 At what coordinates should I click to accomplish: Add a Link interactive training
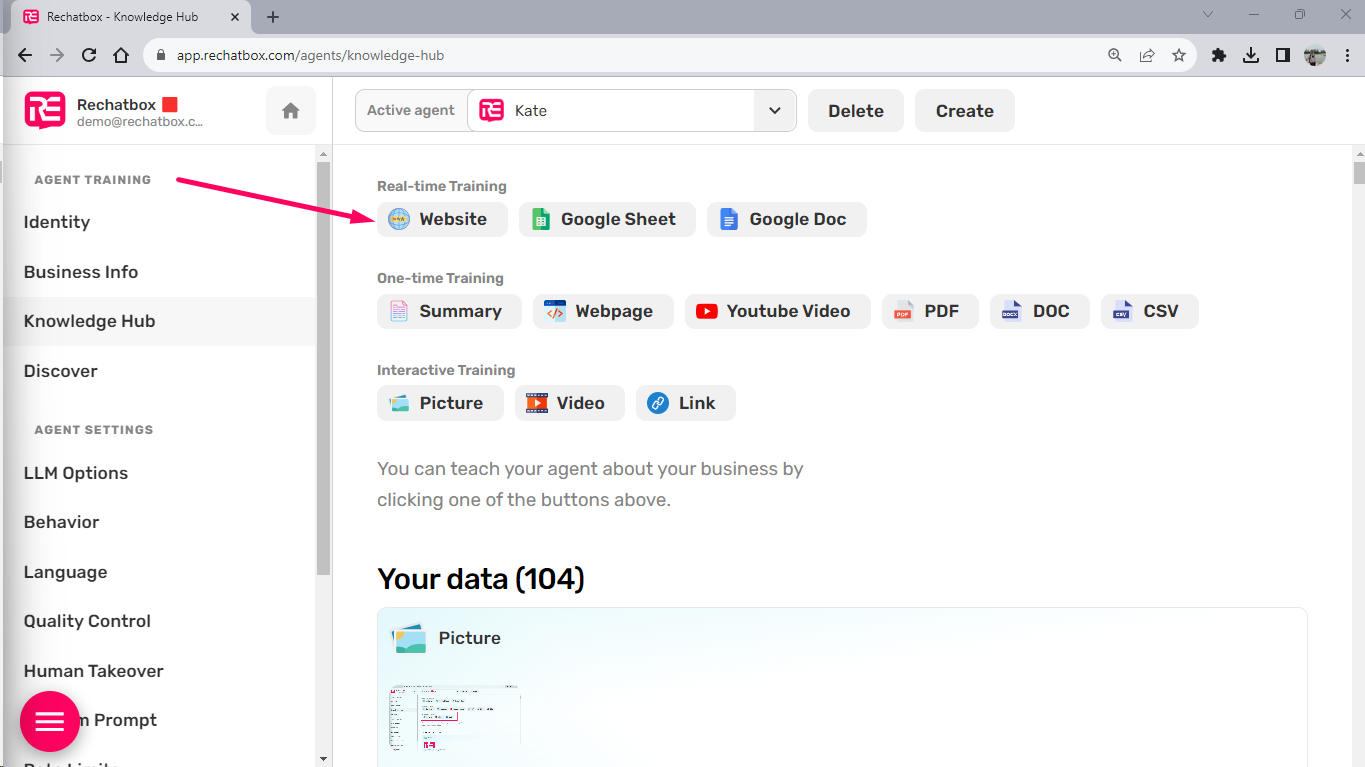pyautogui.click(x=686, y=403)
